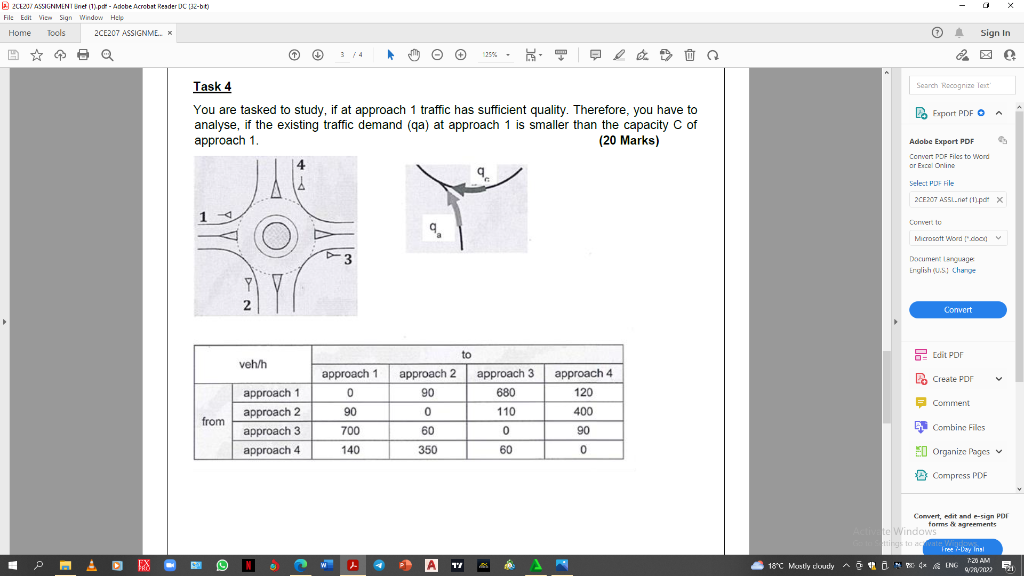This screenshot has width=1024, height=576.
Task: Open the sign document pen tool
Action: pyautogui.click(x=643, y=56)
